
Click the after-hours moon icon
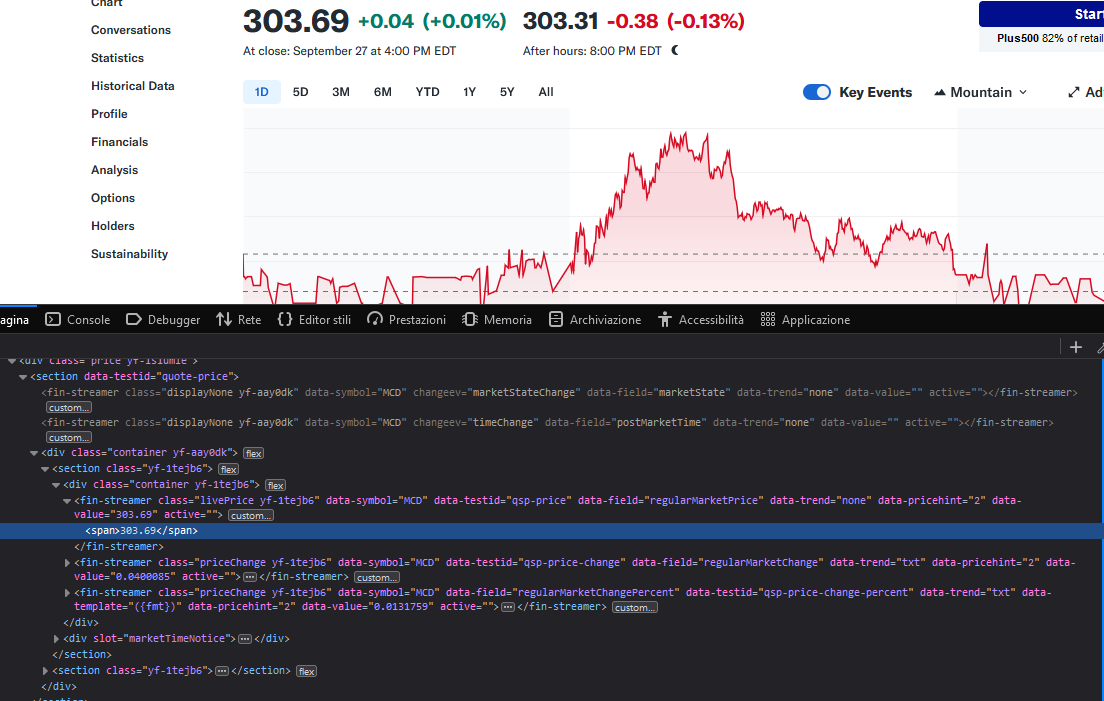pos(675,51)
